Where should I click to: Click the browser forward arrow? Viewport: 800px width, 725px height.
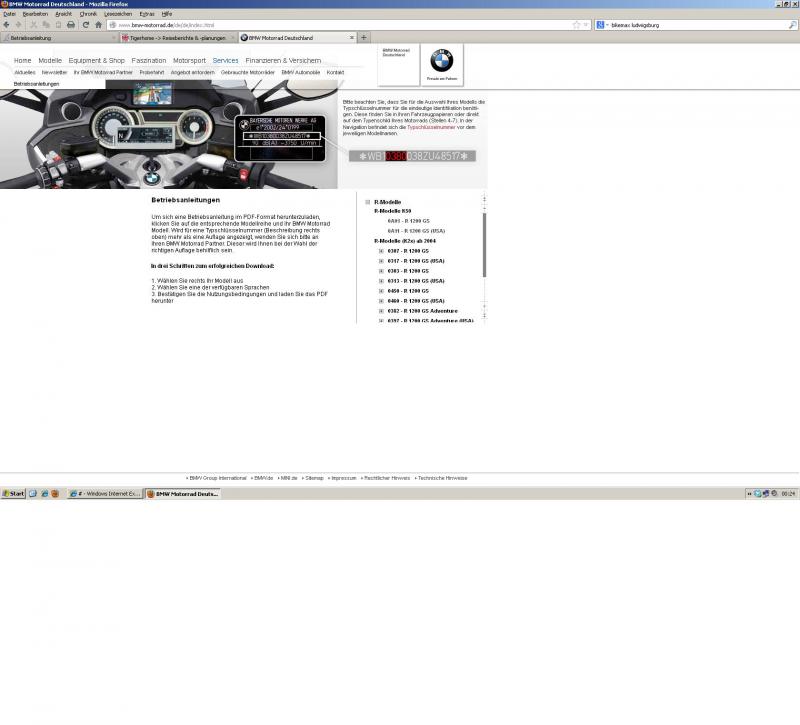coord(19,24)
